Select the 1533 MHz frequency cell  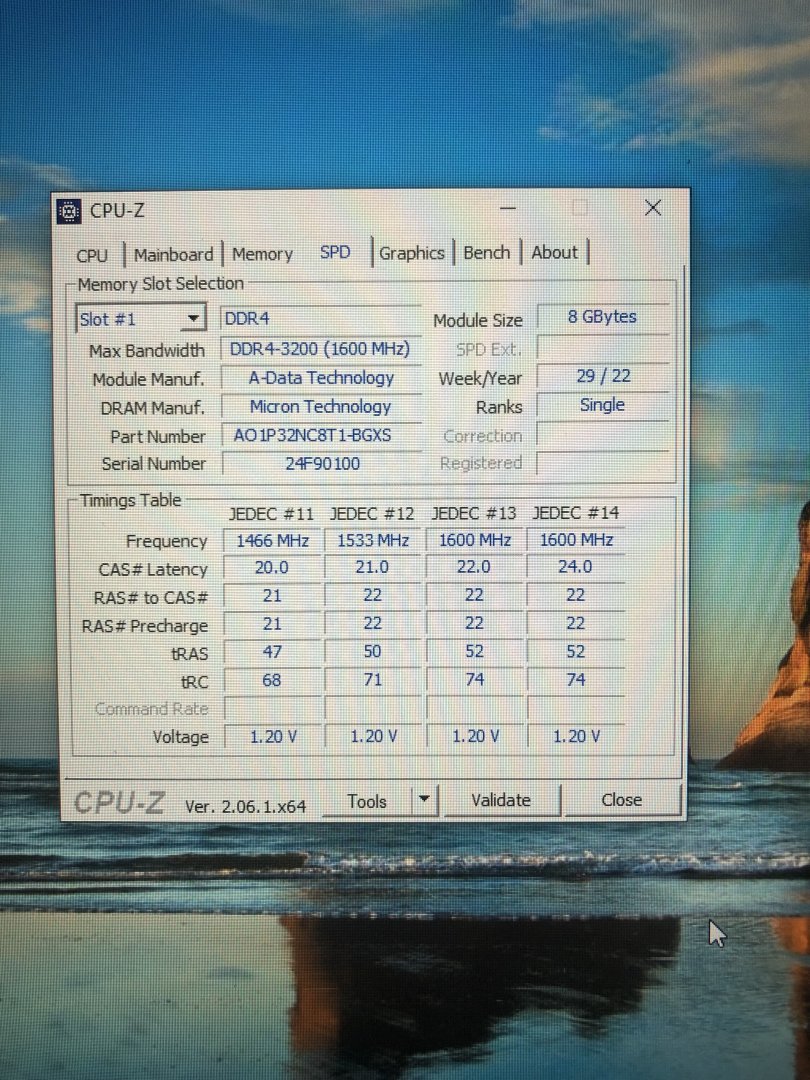[373, 541]
